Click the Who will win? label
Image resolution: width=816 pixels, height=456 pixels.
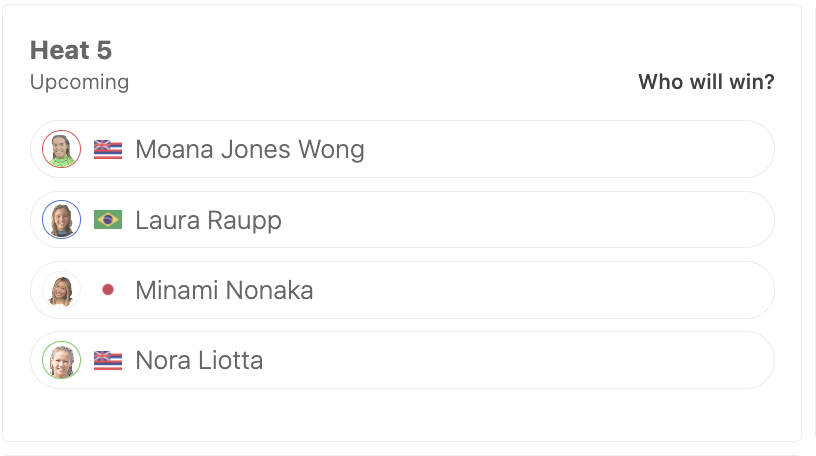coord(706,82)
